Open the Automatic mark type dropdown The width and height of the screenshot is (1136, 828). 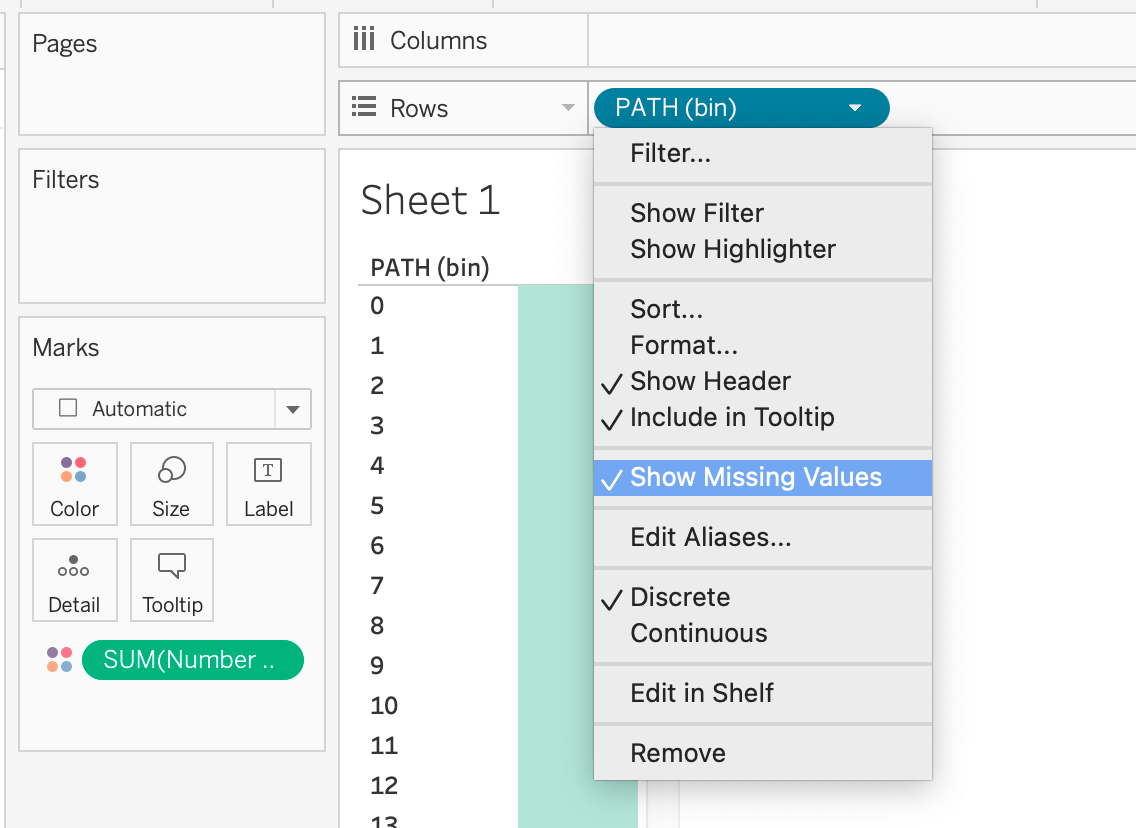click(292, 409)
